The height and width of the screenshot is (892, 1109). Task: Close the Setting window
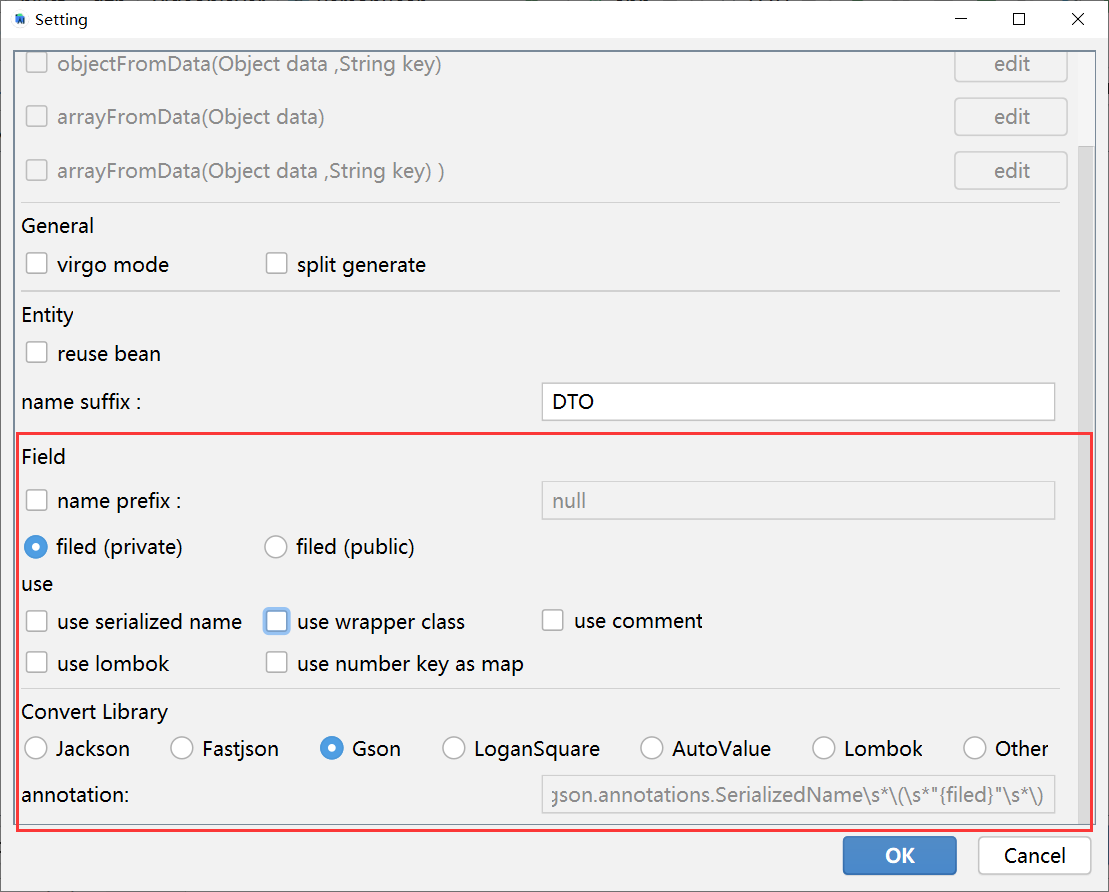pos(1078,19)
